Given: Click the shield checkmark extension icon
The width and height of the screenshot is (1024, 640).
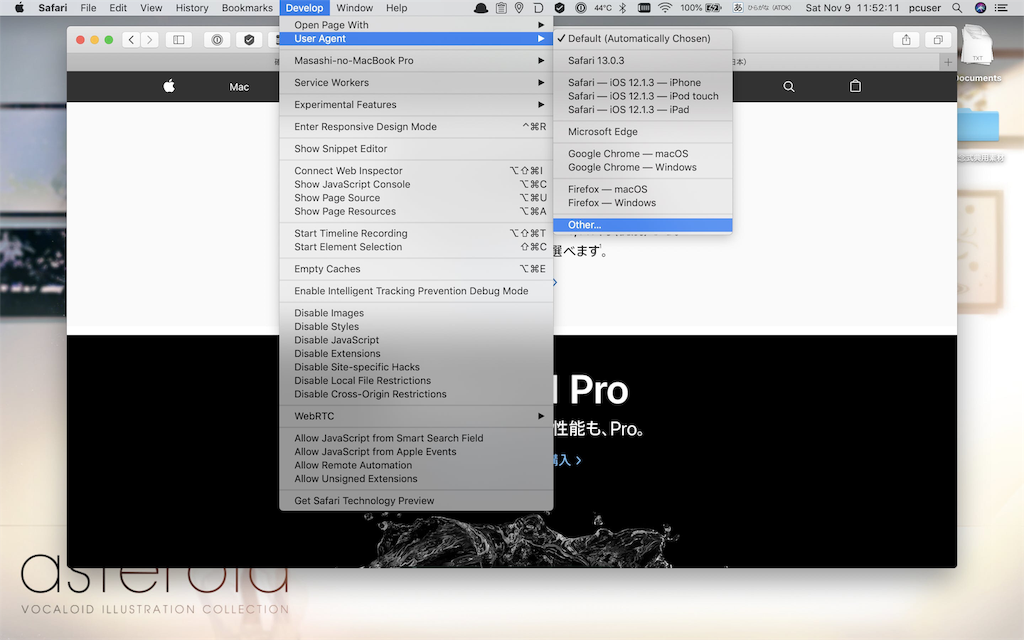Looking at the screenshot, I should [249, 40].
